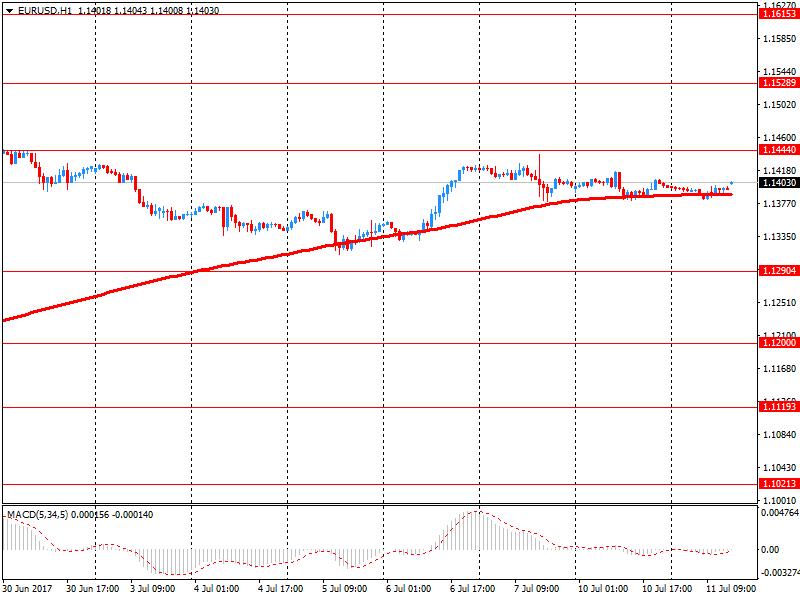This screenshot has width=800, height=600.
Task: Select the MACD scale value 0.00
Action: (x=769, y=550)
